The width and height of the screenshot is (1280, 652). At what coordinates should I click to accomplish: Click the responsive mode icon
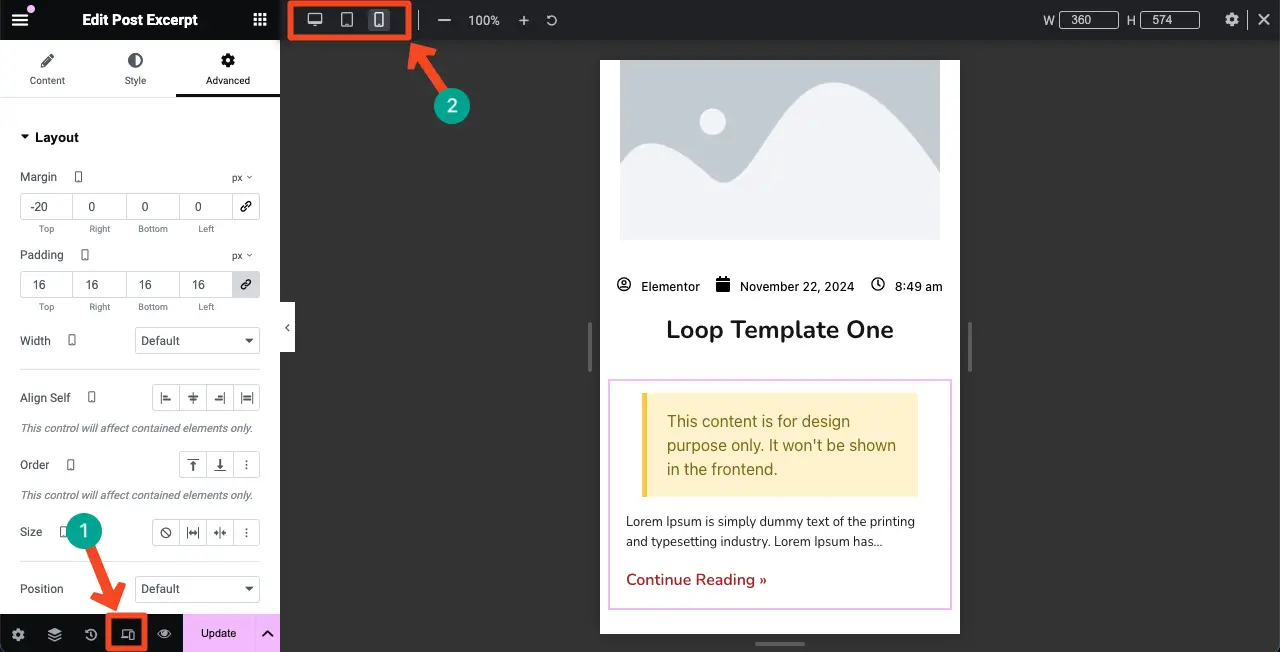pos(128,634)
